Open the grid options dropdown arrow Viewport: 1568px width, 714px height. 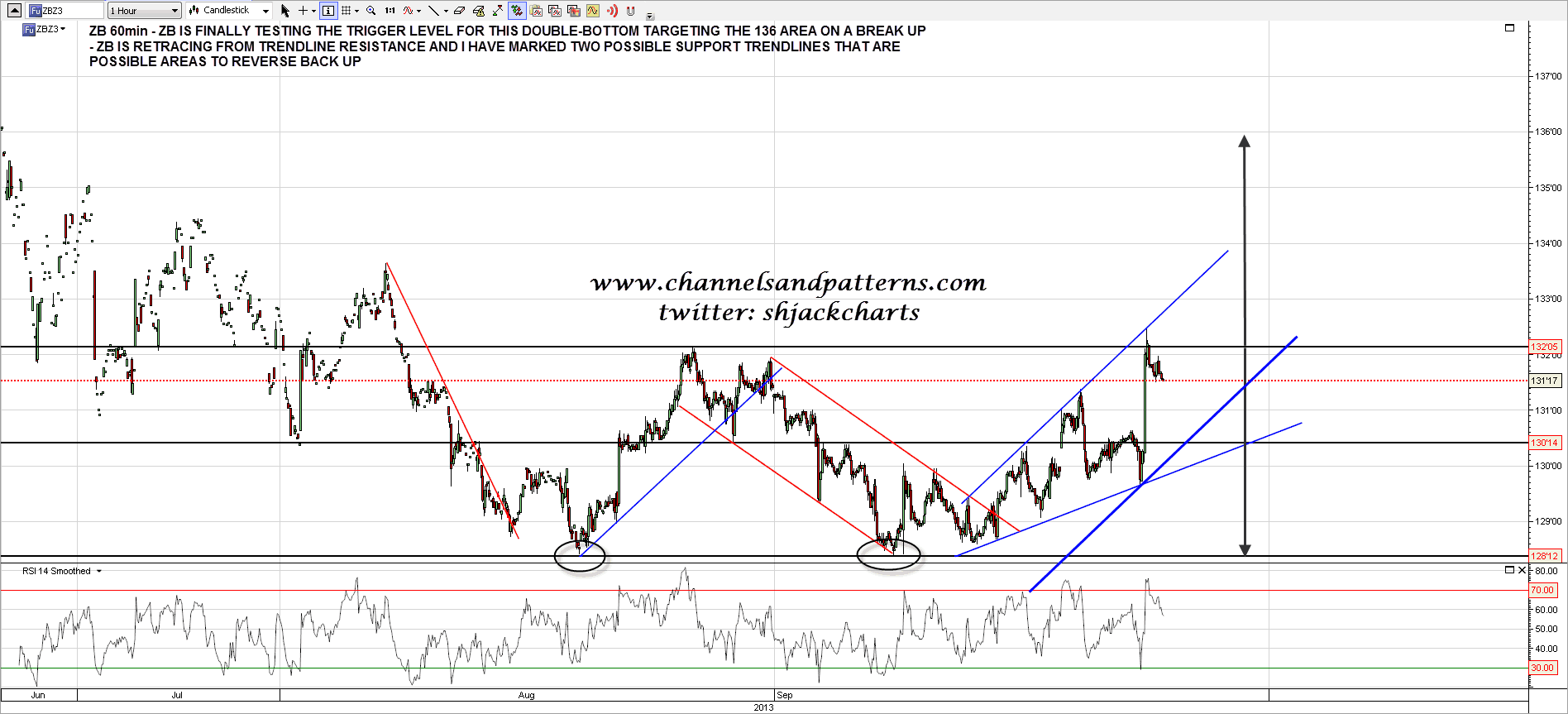(356, 11)
